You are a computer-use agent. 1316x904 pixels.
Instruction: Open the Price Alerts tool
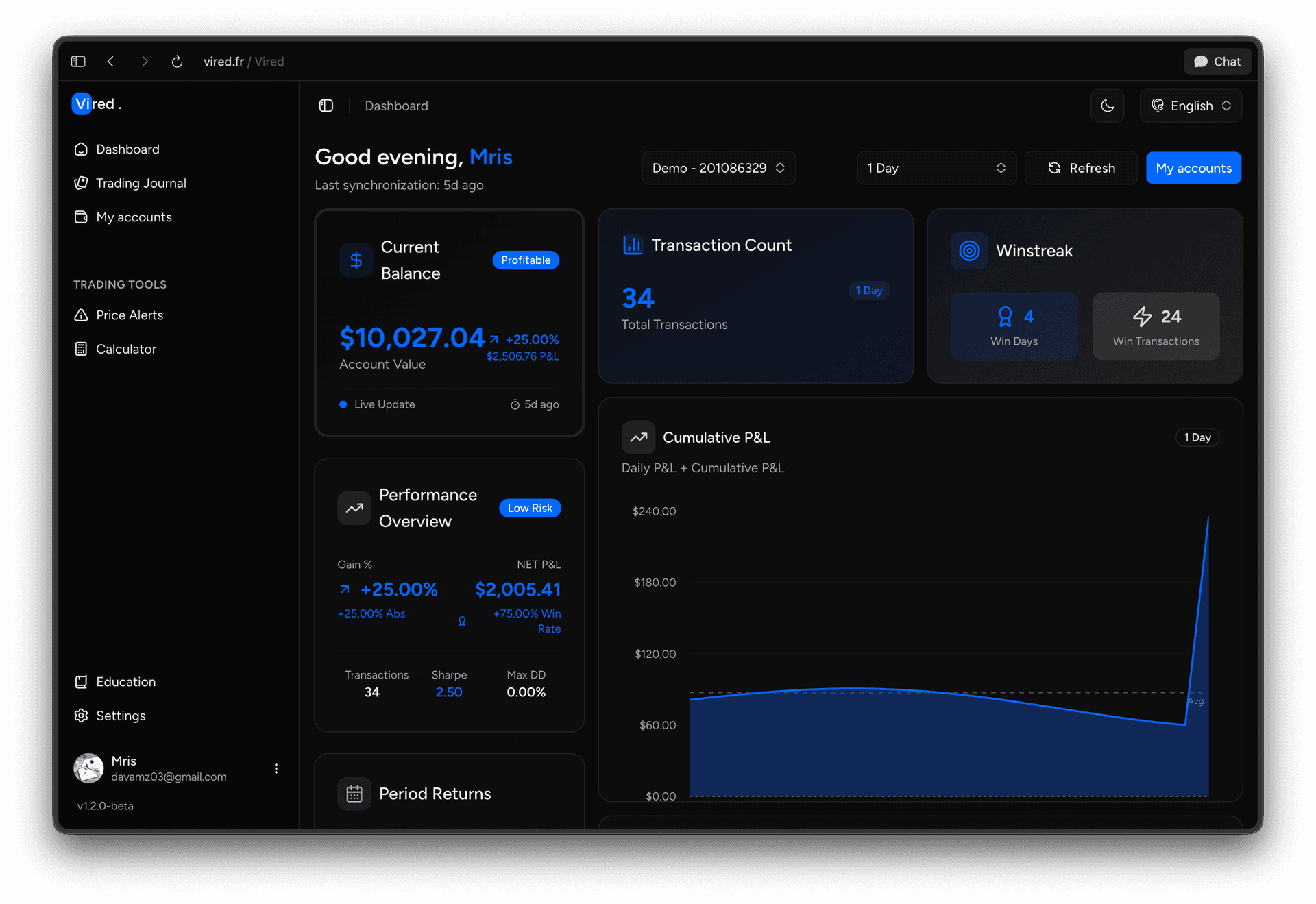130,315
